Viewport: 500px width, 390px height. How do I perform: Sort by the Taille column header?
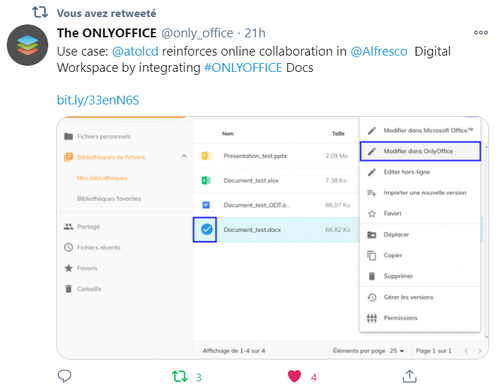coord(338,134)
